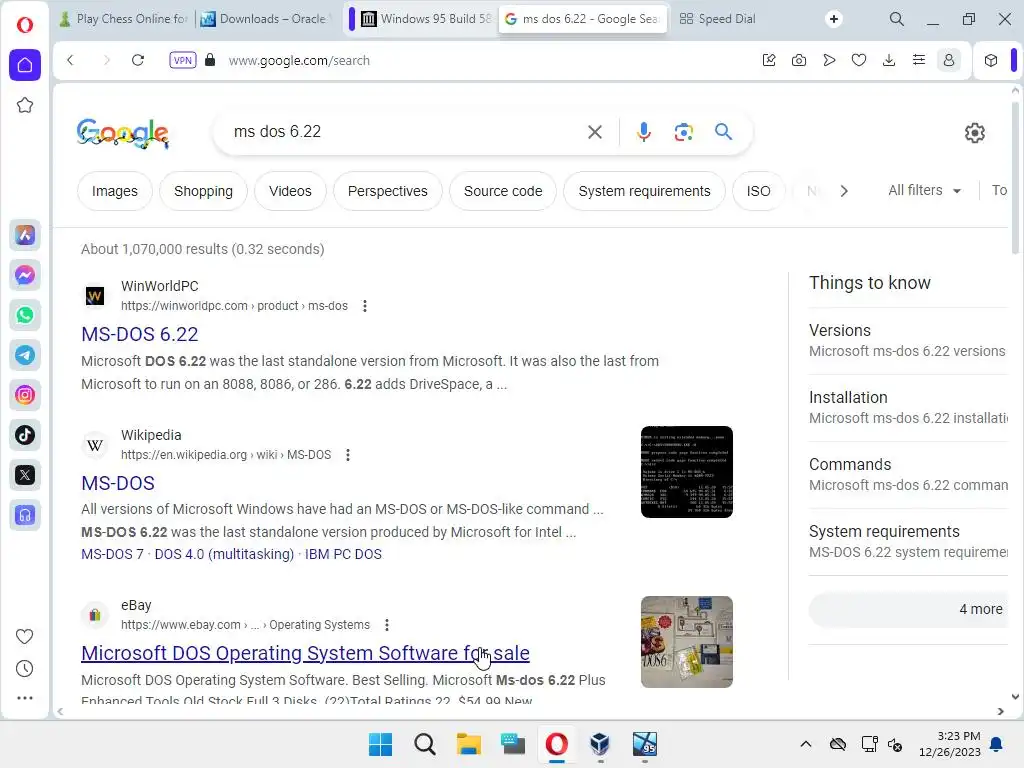Open Google quick settings gear
1024x768 pixels.
click(x=974, y=133)
